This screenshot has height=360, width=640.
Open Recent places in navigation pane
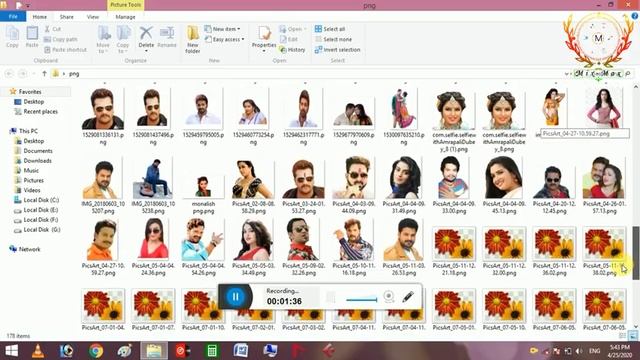click(40, 111)
